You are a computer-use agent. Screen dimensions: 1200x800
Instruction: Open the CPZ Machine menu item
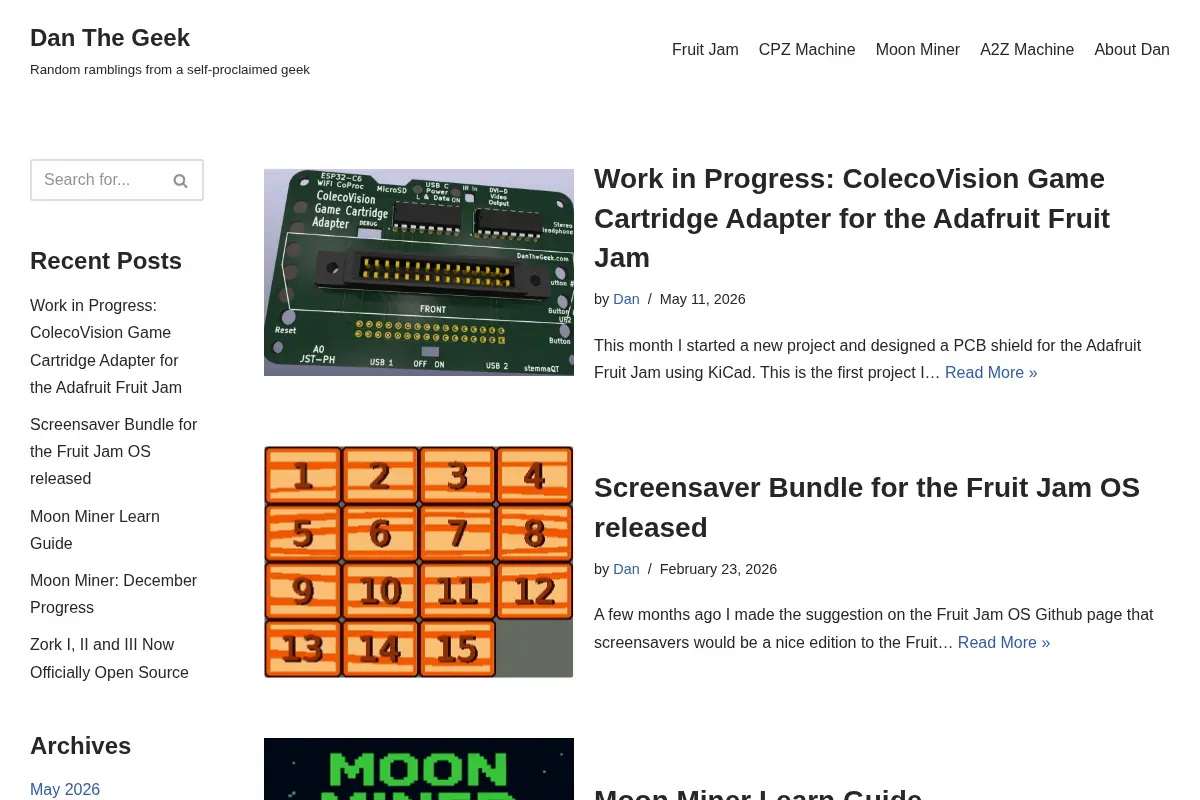(x=807, y=49)
